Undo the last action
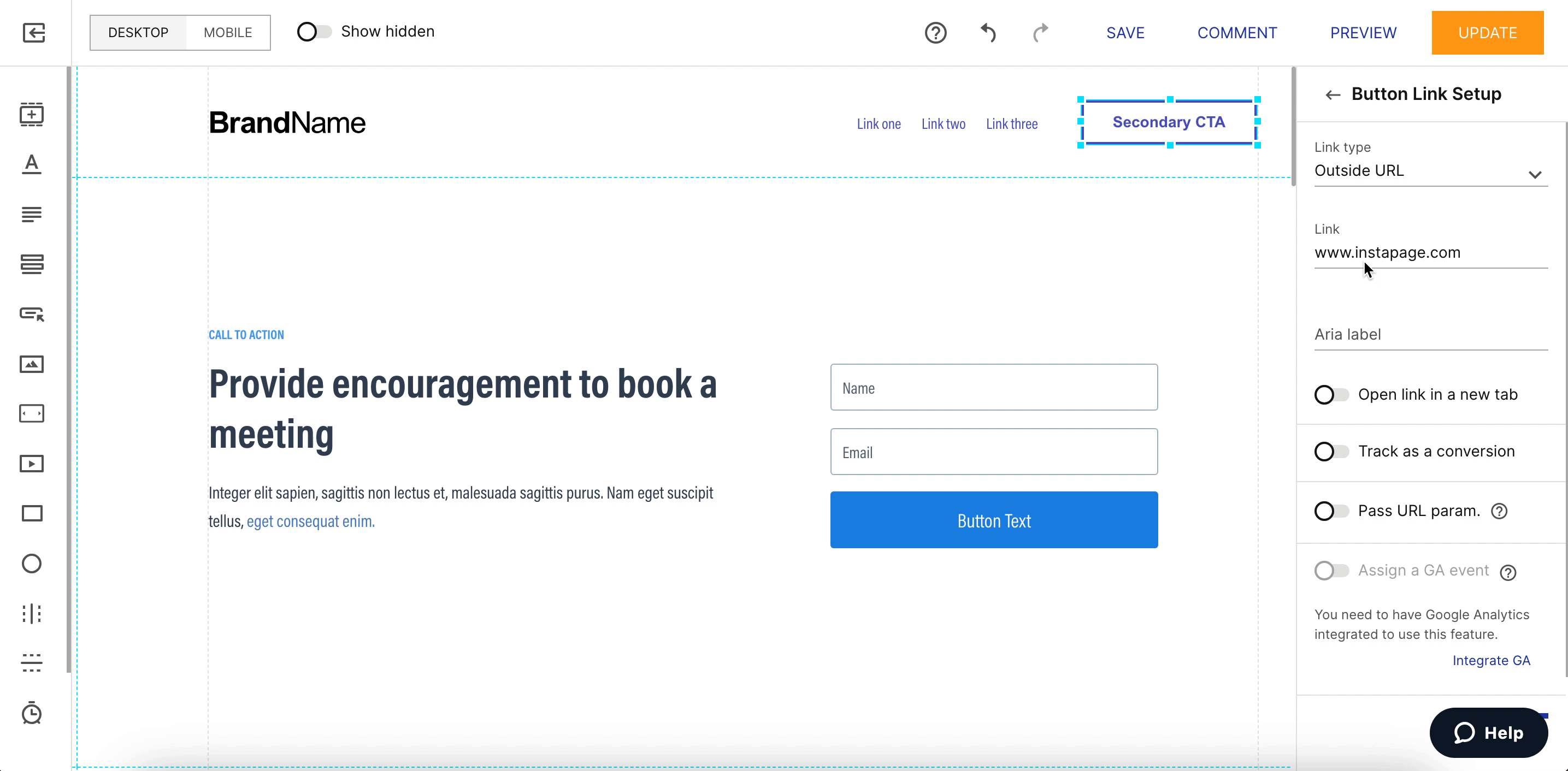This screenshot has height=771, width=1568. [x=988, y=32]
